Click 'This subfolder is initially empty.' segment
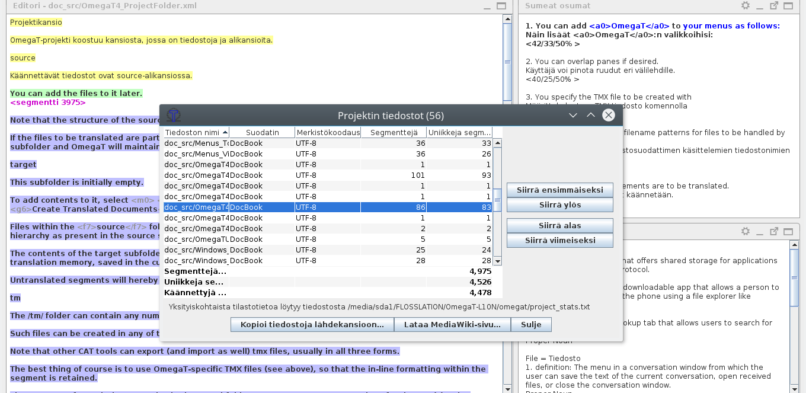 click(x=77, y=182)
